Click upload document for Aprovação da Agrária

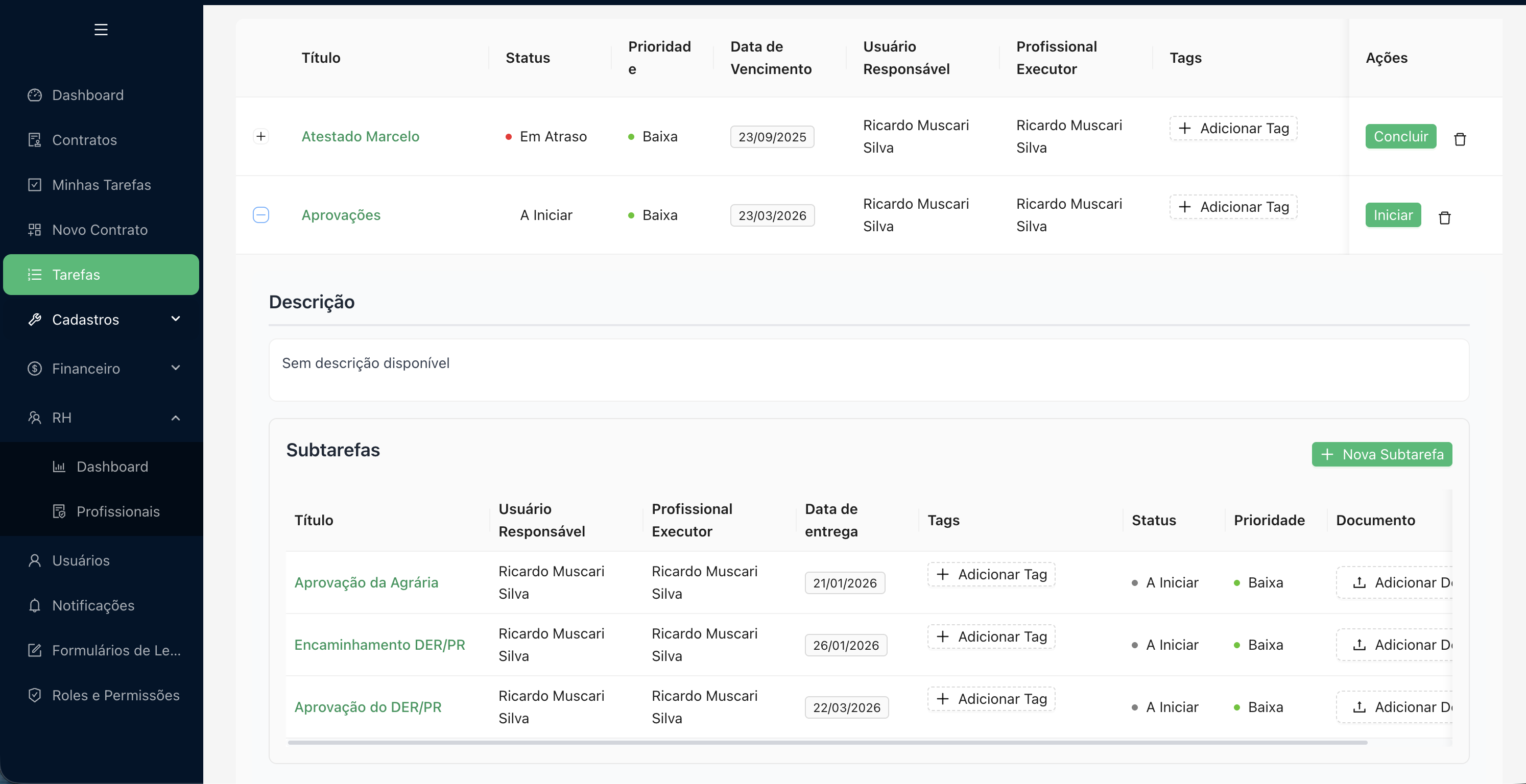(1398, 583)
